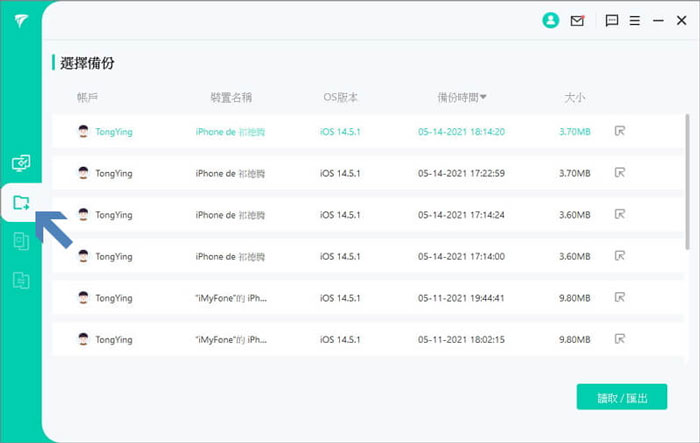Image resolution: width=700 pixels, height=443 pixels.
Task: Select 9.80MB size in 19:44:41 row
Action: [575, 298]
